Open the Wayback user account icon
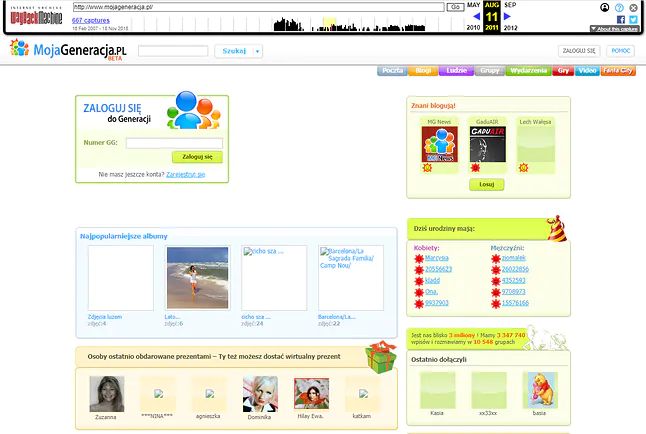This screenshot has height=434, width=646. (604, 7)
